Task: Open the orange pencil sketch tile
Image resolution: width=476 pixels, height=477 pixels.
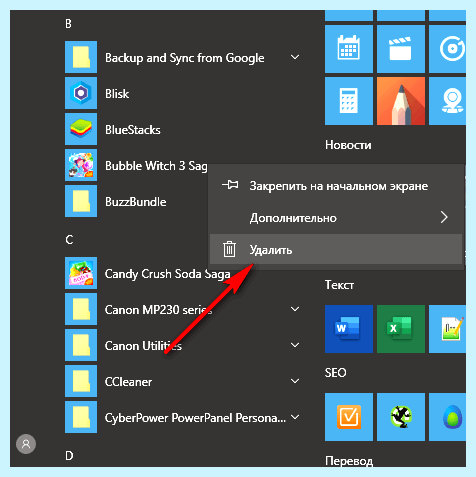Action: tap(401, 101)
